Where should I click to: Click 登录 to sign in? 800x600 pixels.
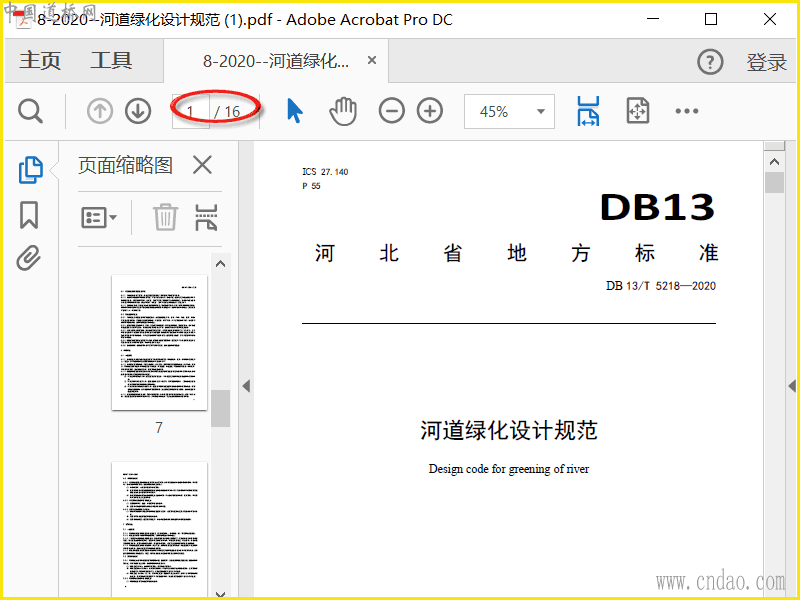(x=767, y=62)
